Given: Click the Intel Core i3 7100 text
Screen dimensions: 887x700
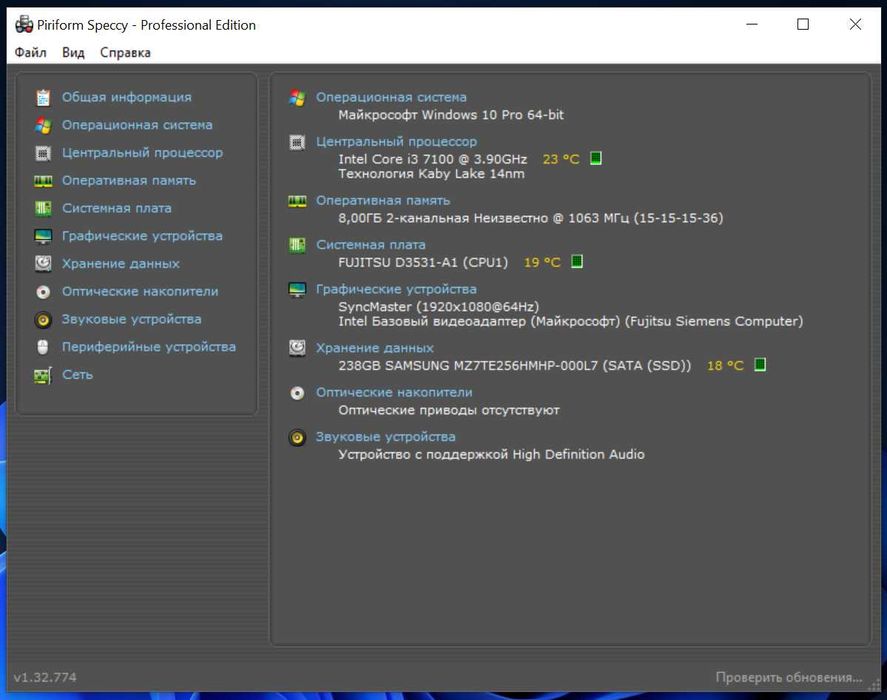Looking at the screenshot, I should pos(432,159).
